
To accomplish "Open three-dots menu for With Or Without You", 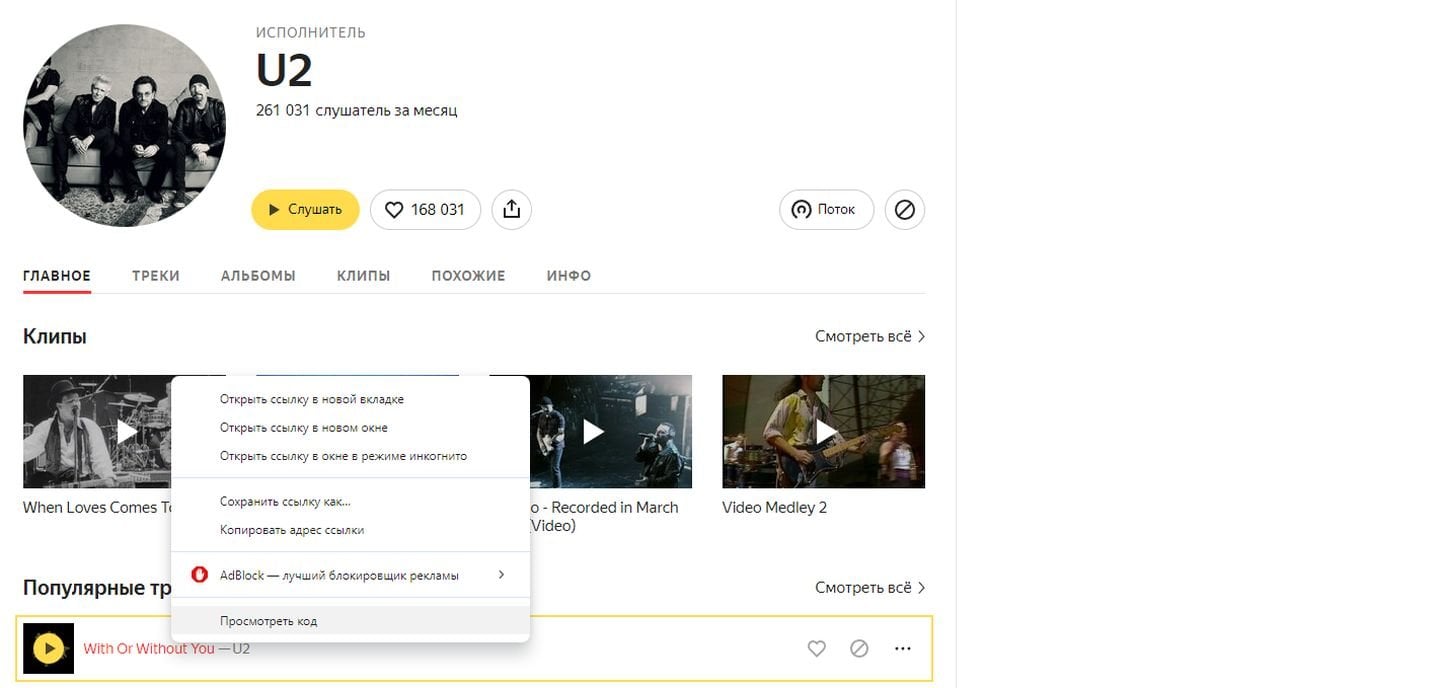I will pos(903,649).
